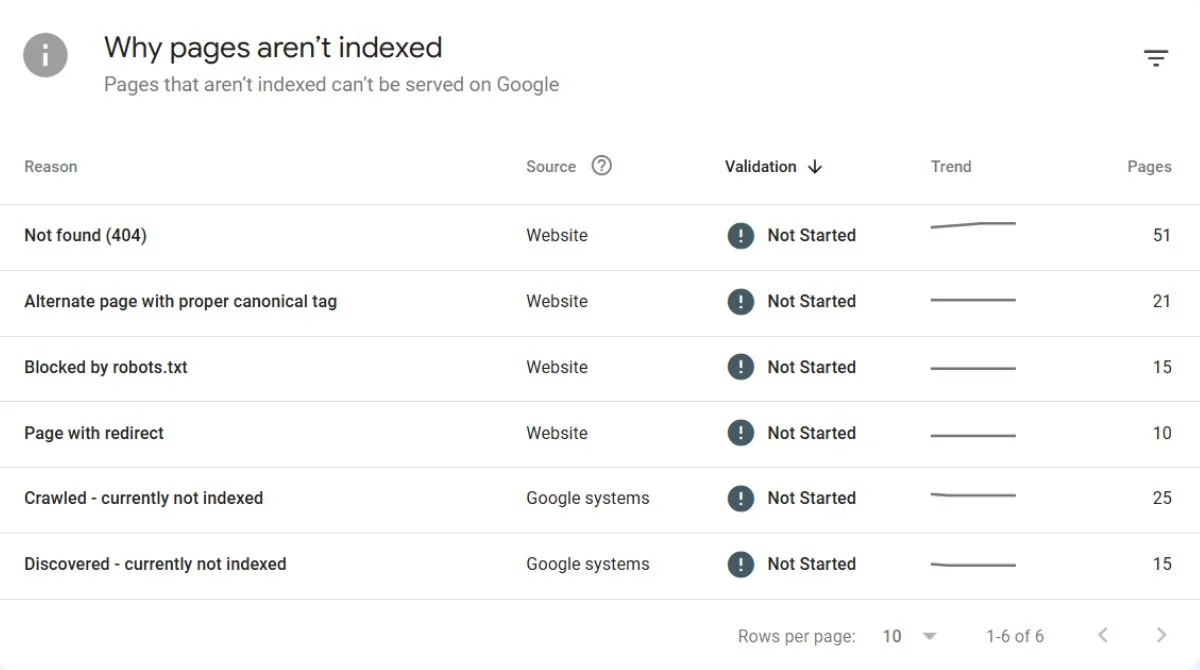Open the Crawled - currently not indexed row
The height and width of the screenshot is (670, 1200).
(x=600, y=499)
